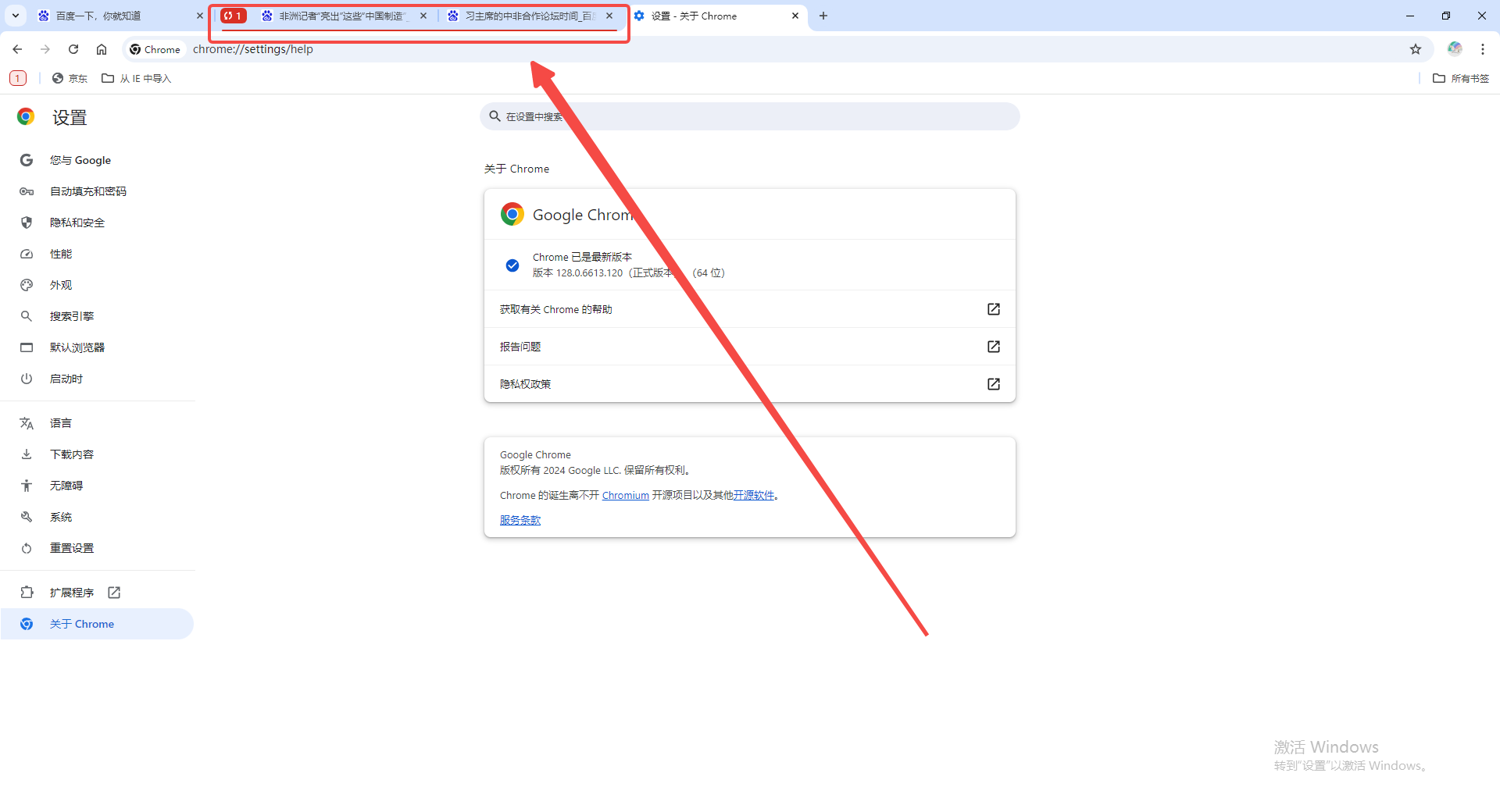Click the wrench system icon

[27, 517]
